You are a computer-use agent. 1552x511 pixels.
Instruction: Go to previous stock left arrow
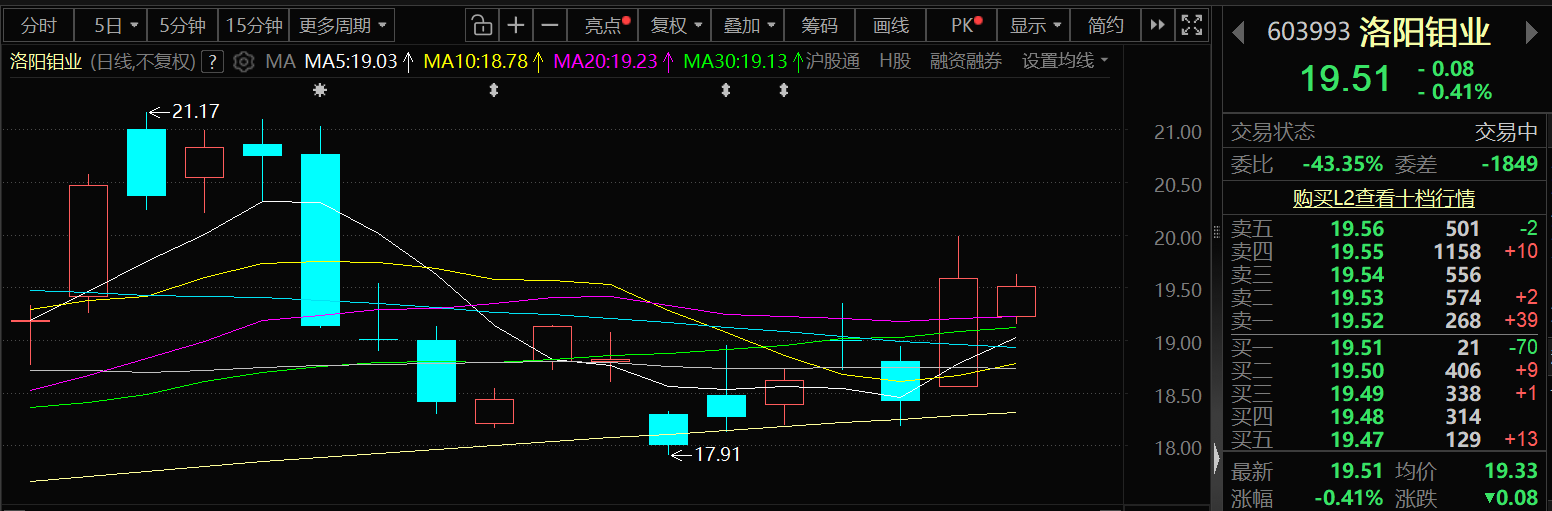coord(1238,33)
